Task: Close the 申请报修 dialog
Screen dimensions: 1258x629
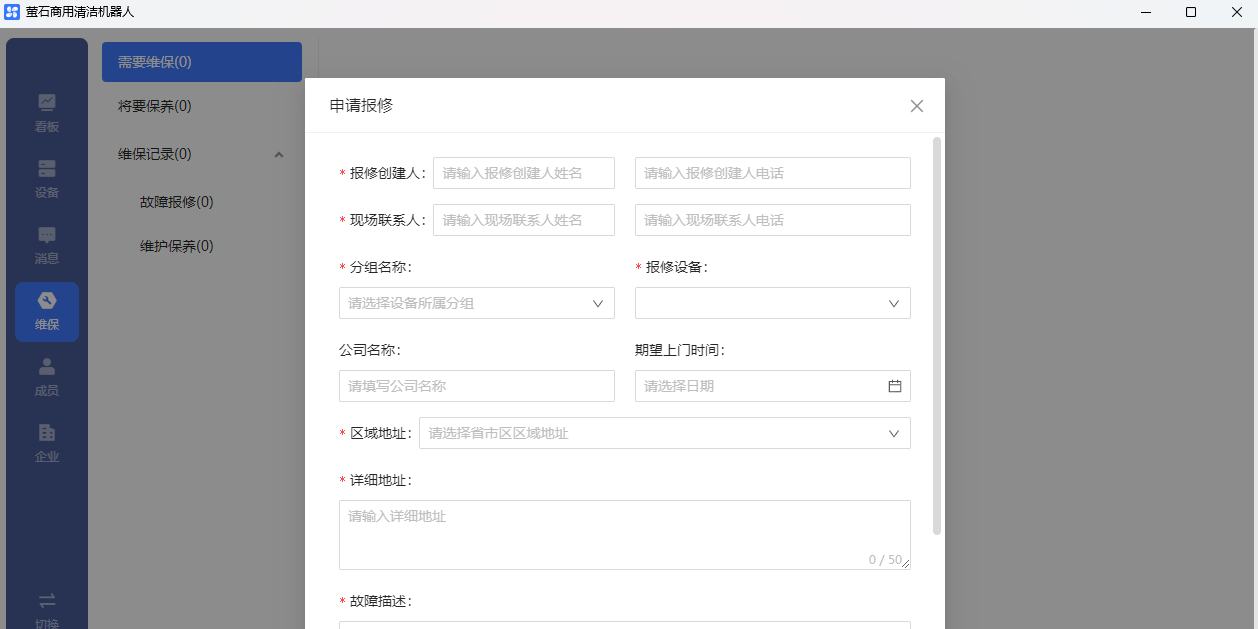Action: pyautogui.click(x=916, y=106)
